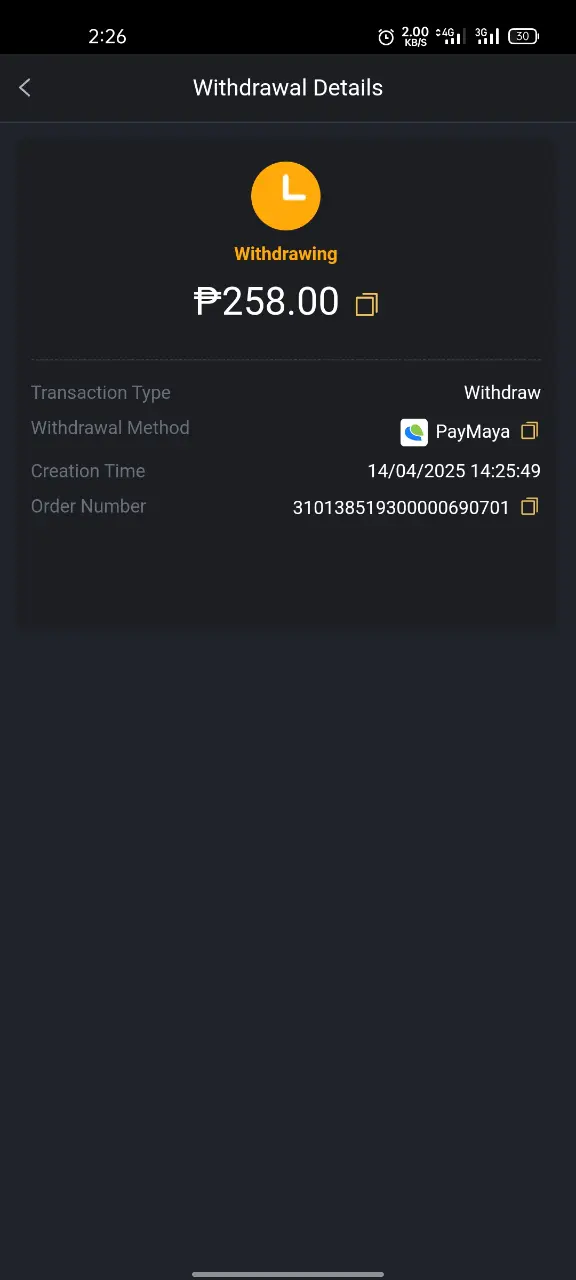The height and width of the screenshot is (1280, 576).
Task: Tap the PayMaya method name text
Action: (x=473, y=432)
